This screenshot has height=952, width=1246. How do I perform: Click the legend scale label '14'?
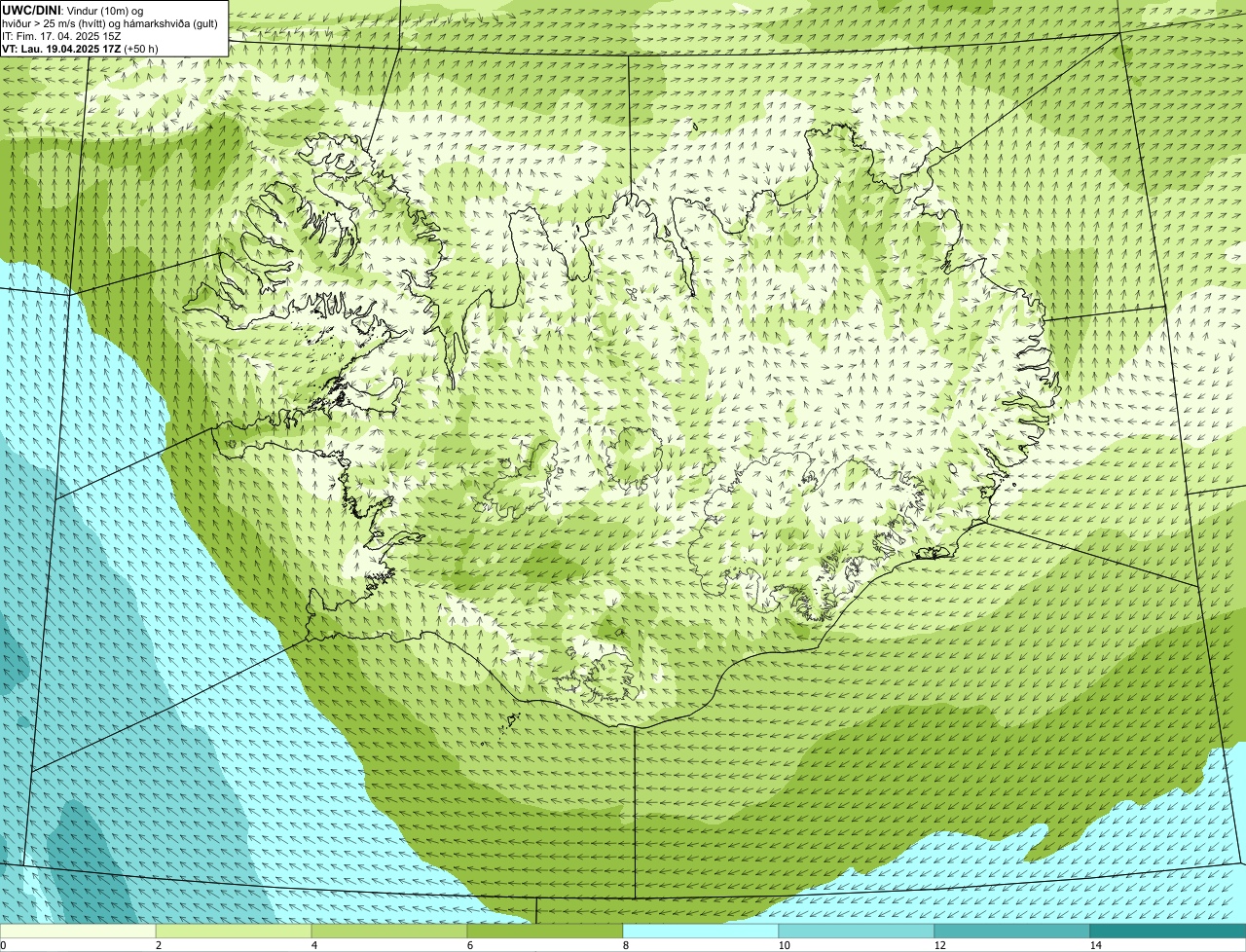coord(1095,945)
